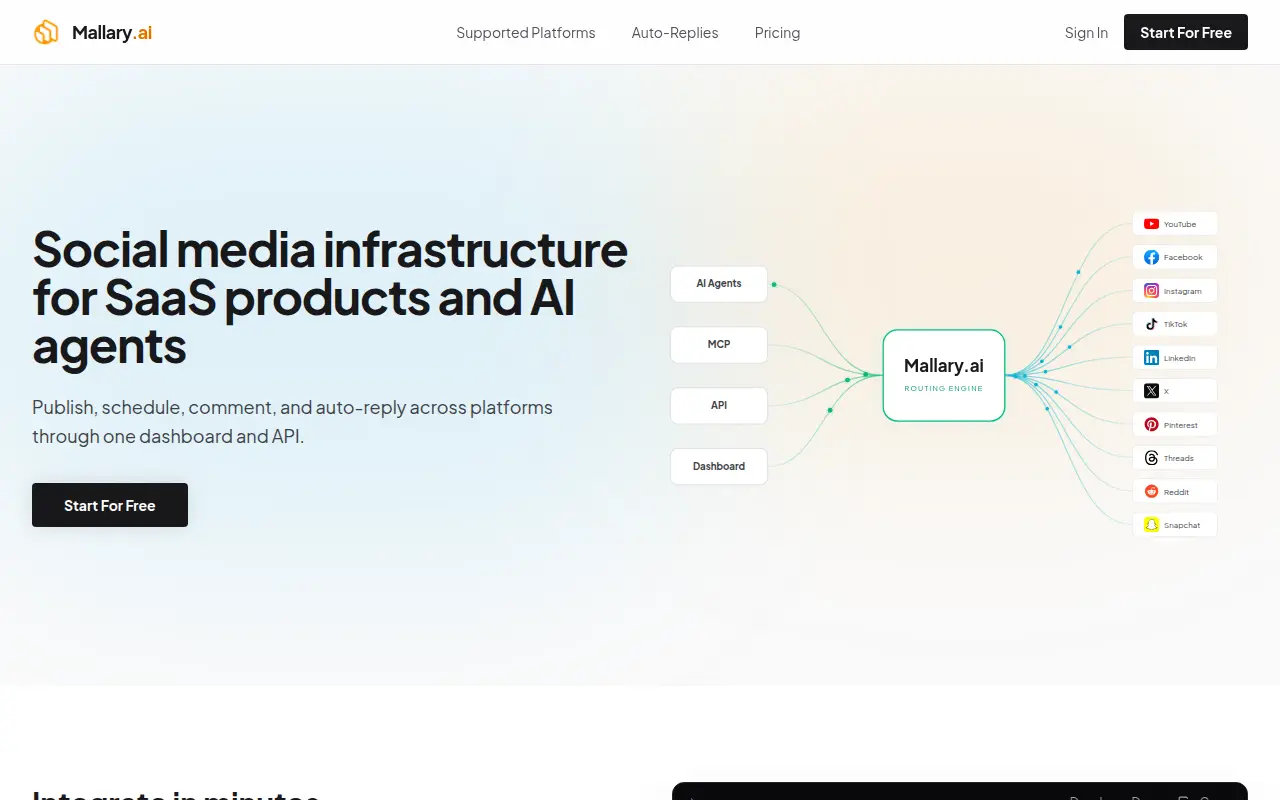Click the YouTube icon in the diagram
Image resolution: width=1280 pixels, height=800 pixels.
(x=1151, y=224)
